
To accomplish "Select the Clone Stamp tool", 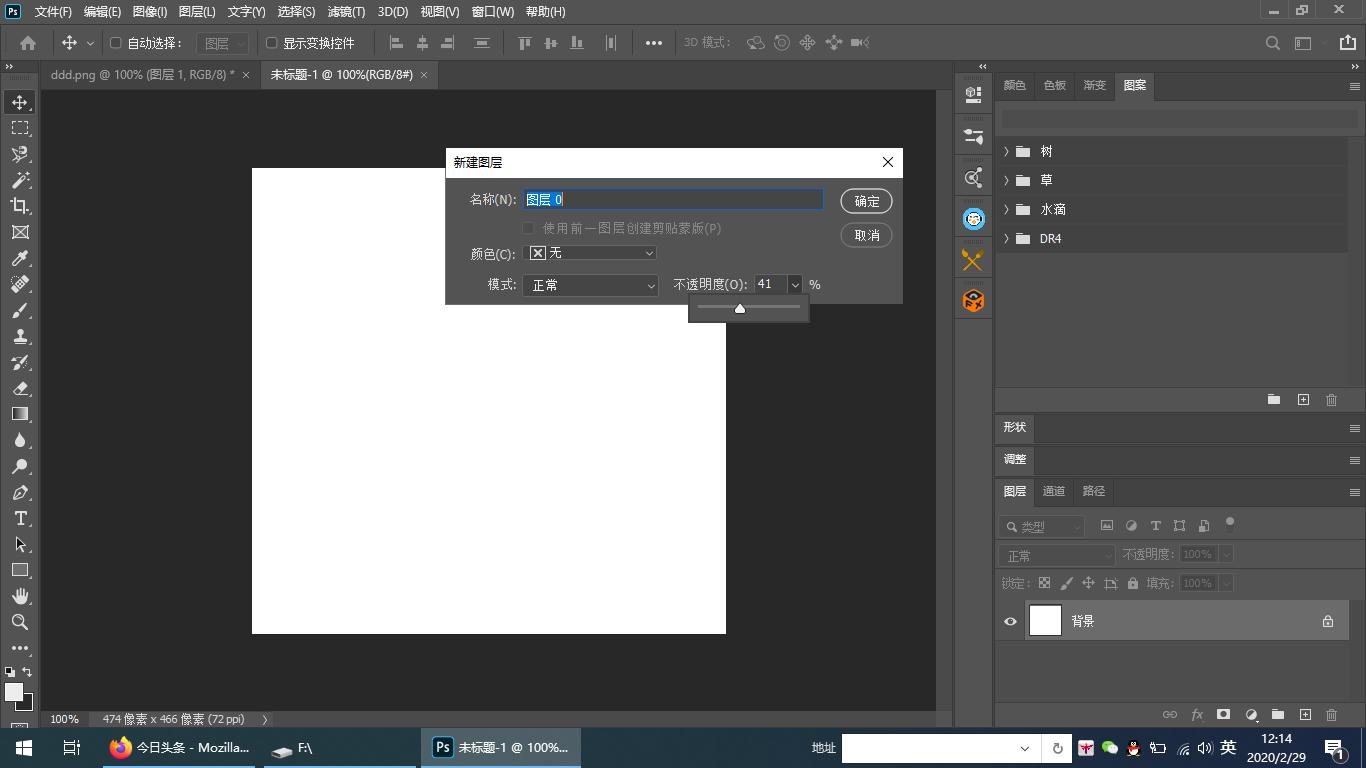I will tap(20, 336).
